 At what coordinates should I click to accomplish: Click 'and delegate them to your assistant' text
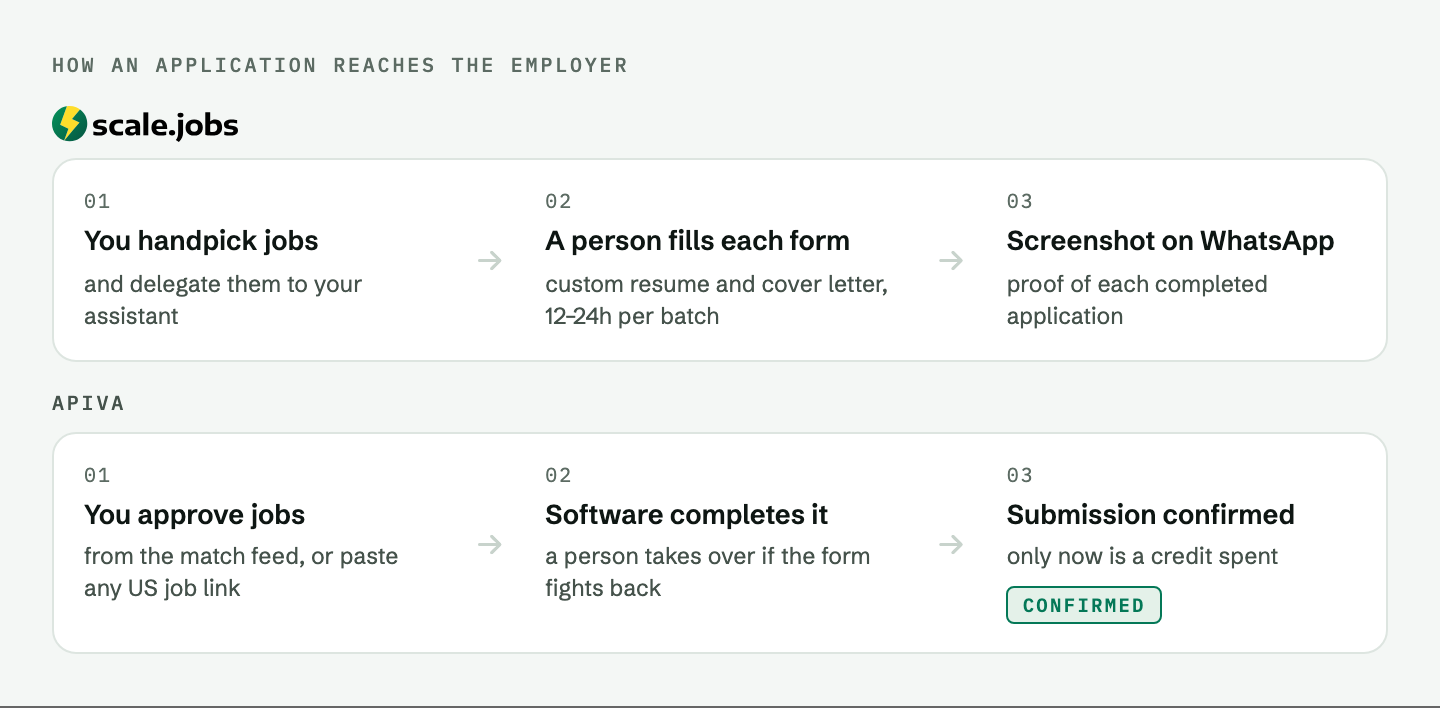[223, 300]
